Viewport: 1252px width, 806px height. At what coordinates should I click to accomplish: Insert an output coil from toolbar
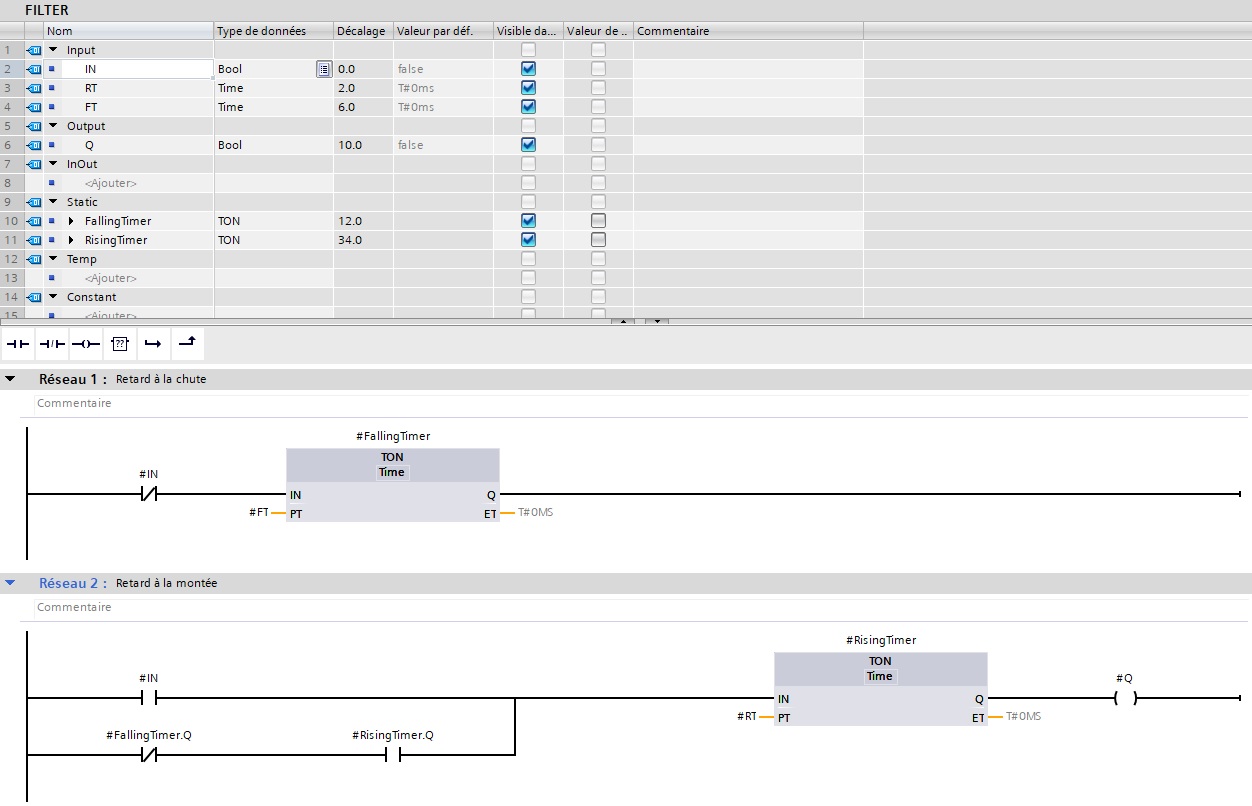click(x=85, y=344)
